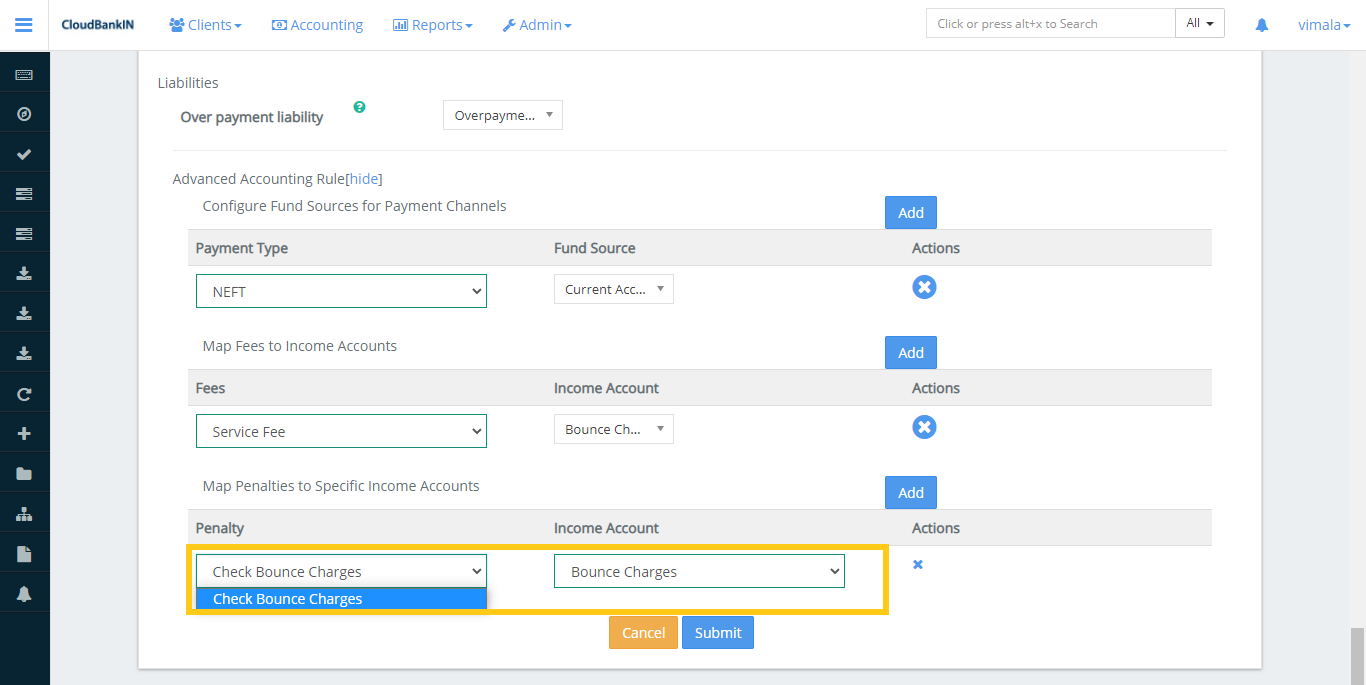
Task: Click the compass navigation icon in sidebar
Action: 24,114
